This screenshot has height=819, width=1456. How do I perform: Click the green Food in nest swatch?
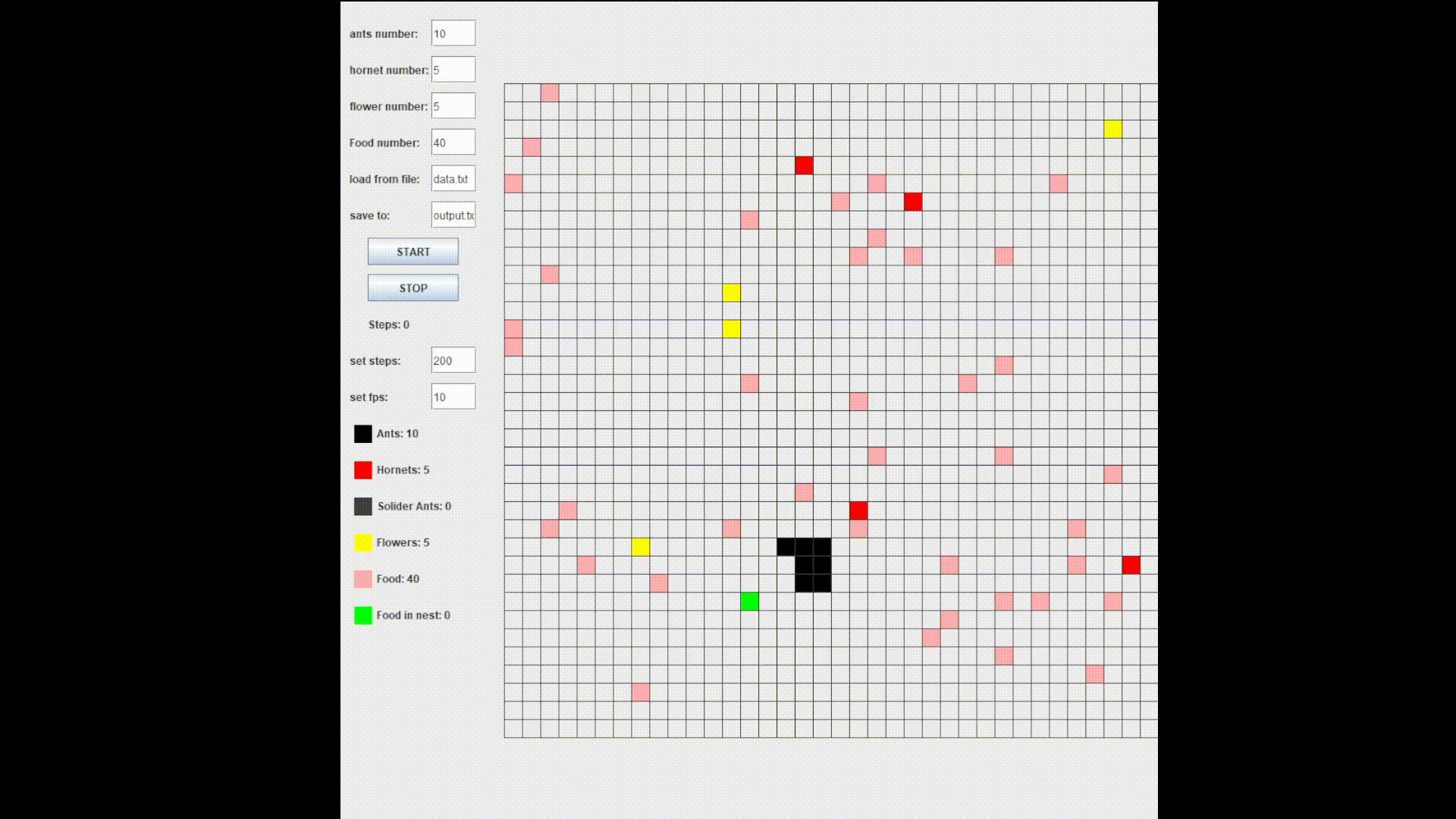click(x=363, y=616)
